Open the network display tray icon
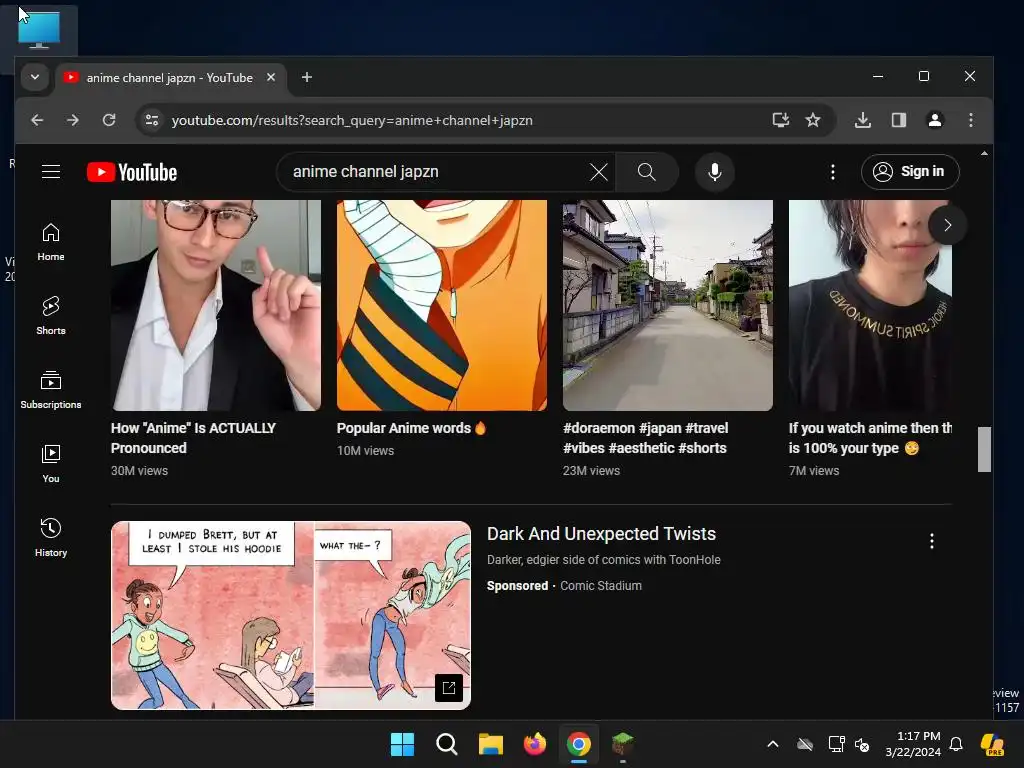The height and width of the screenshot is (768, 1024). [836, 744]
